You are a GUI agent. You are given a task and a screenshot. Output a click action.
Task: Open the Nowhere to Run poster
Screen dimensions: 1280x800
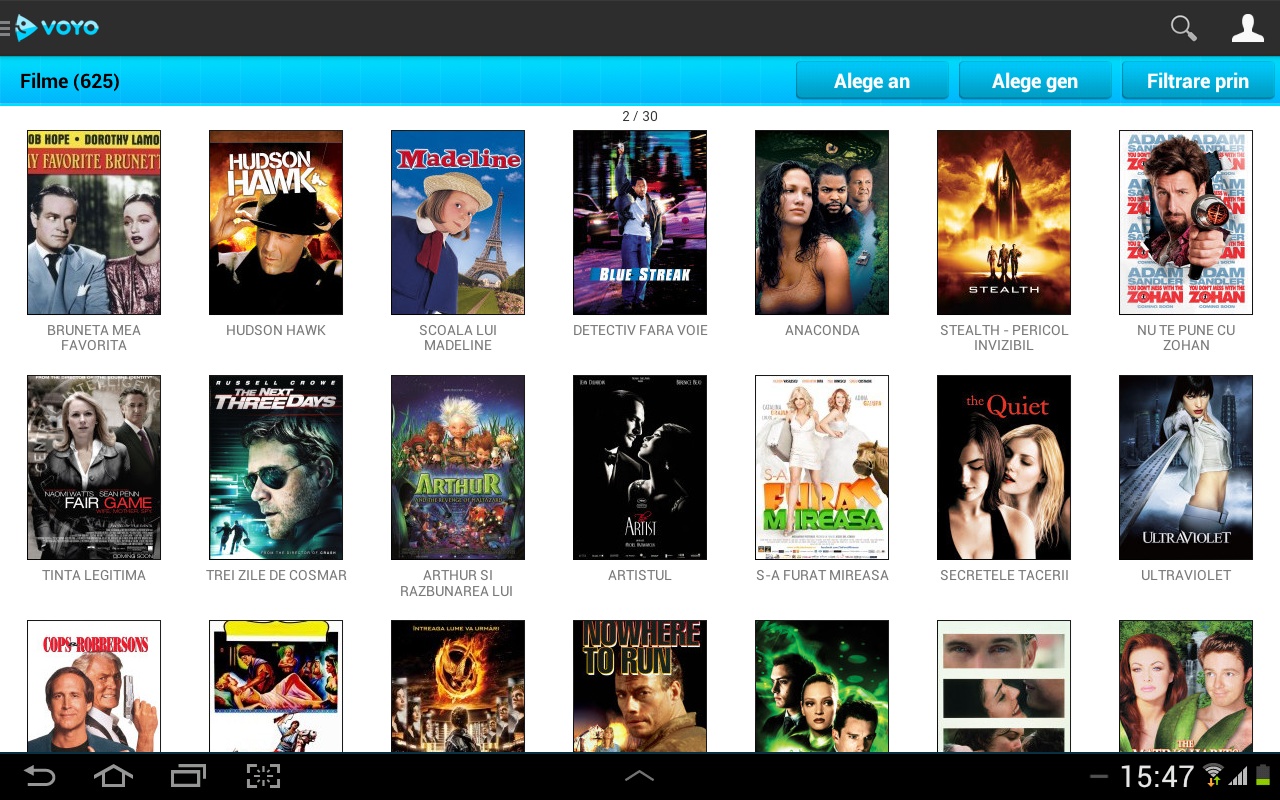pos(640,686)
